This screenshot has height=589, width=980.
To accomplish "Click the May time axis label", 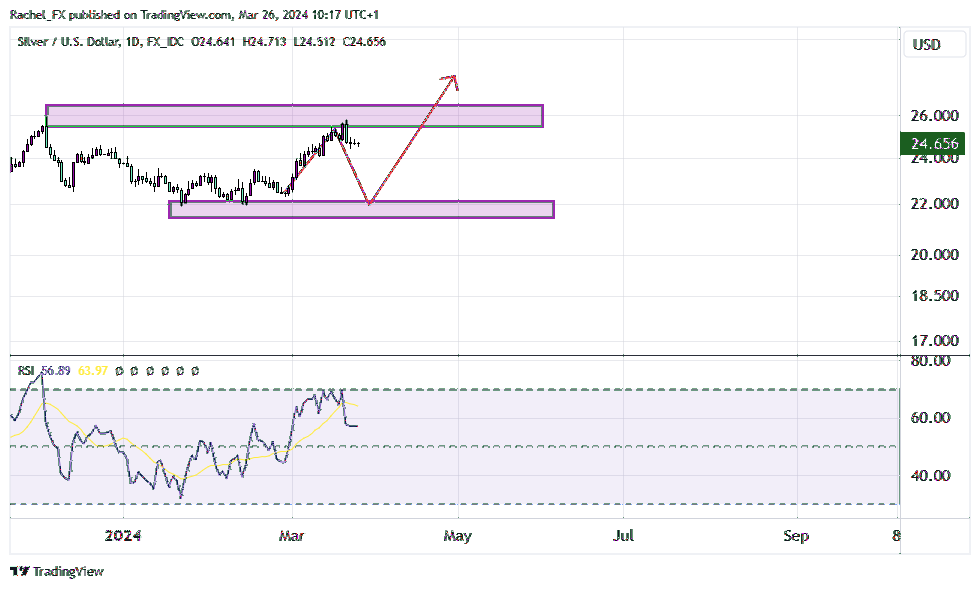I will [458, 536].
